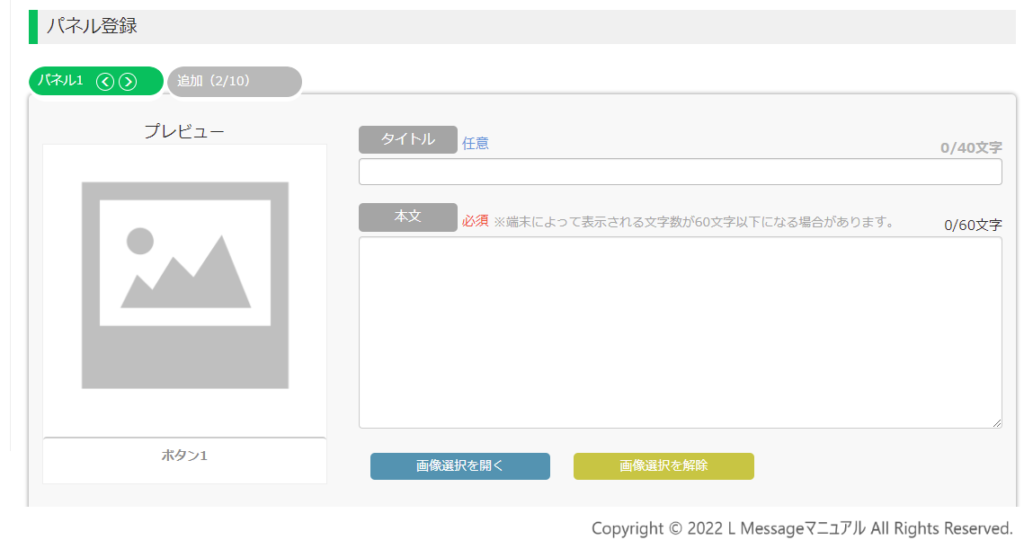This screenshot has width=1024, height=549.
Task: Click the 0/60文字 character counter
Action: 972,225
